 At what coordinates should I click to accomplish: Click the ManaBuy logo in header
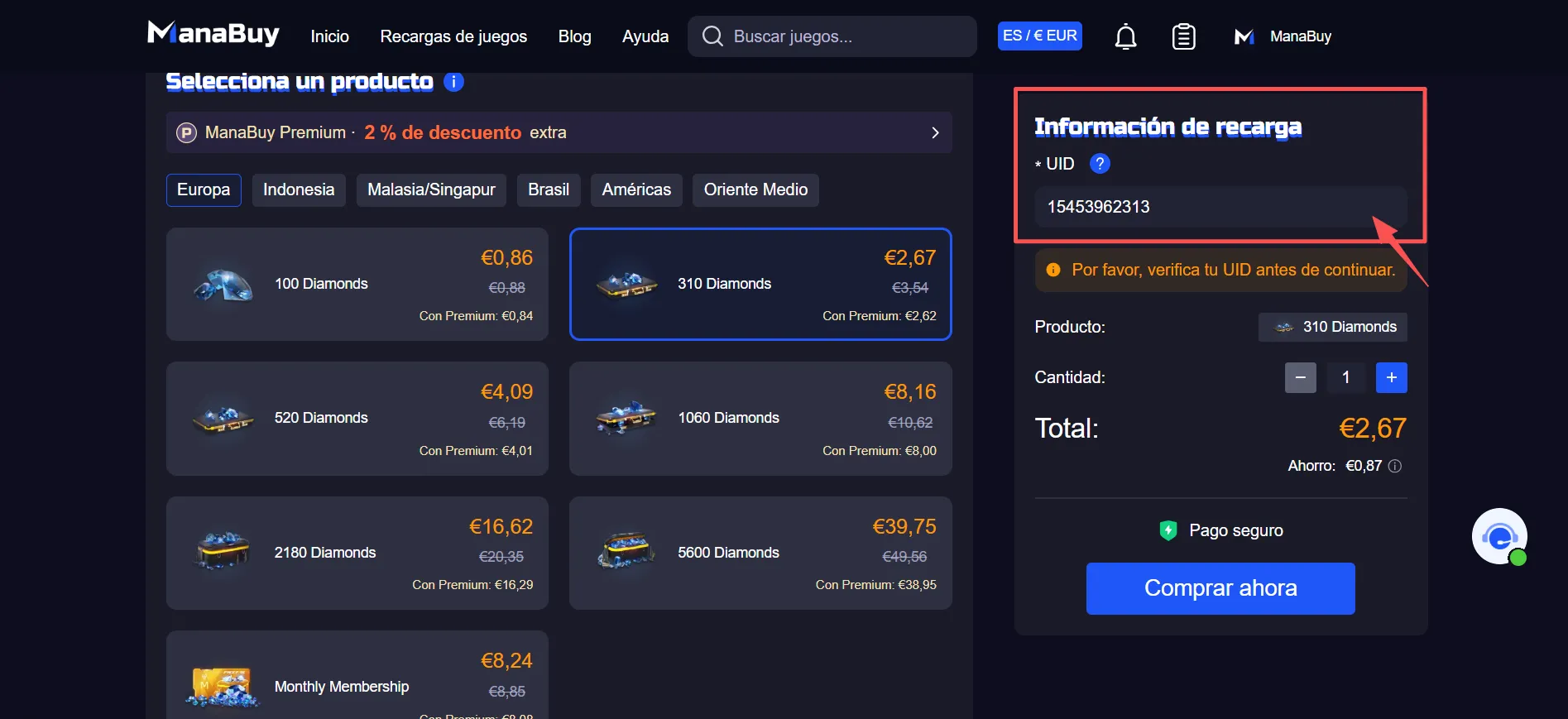[x=213, y=34]
